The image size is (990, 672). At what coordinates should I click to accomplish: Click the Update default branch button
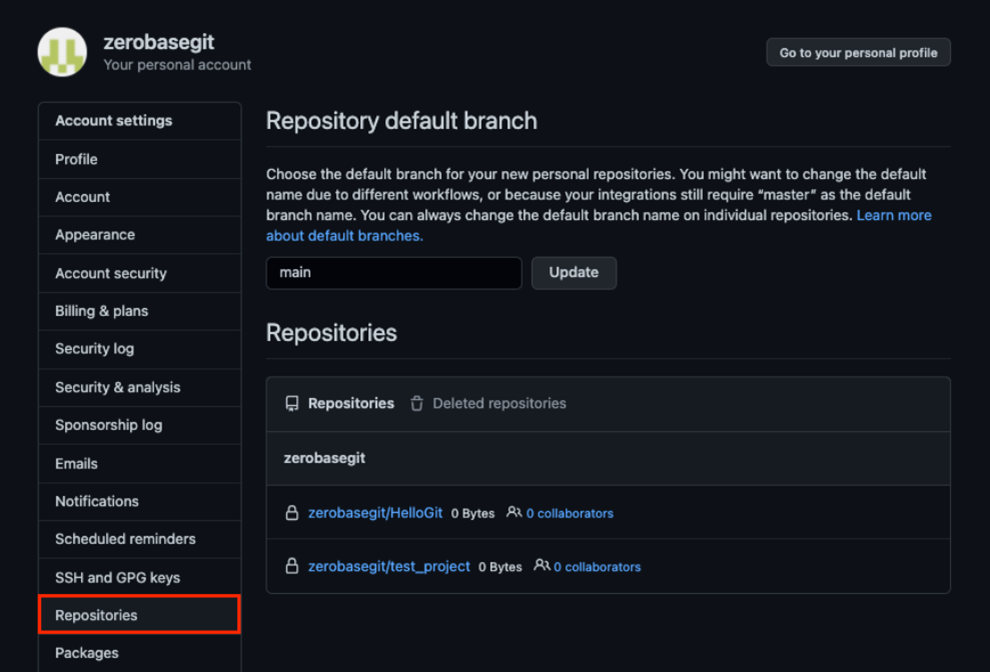[574, 273]
